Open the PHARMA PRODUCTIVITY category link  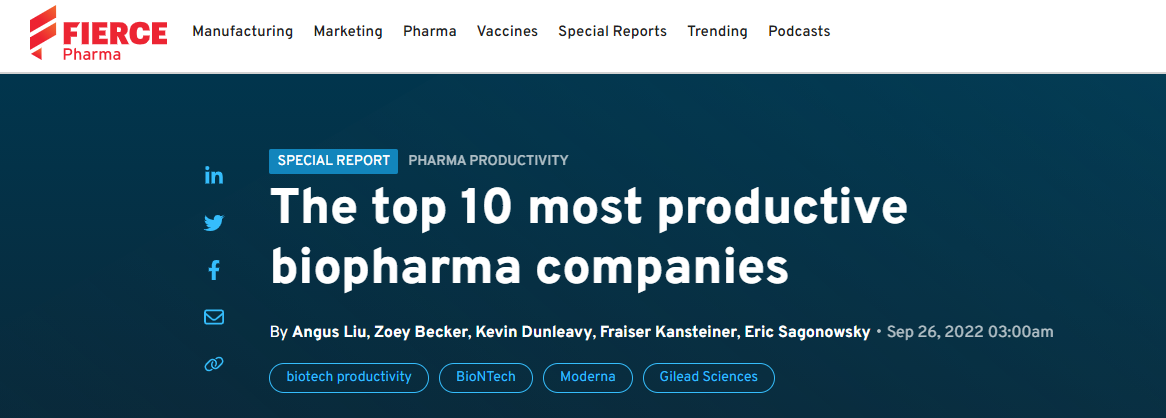[488, 161]
